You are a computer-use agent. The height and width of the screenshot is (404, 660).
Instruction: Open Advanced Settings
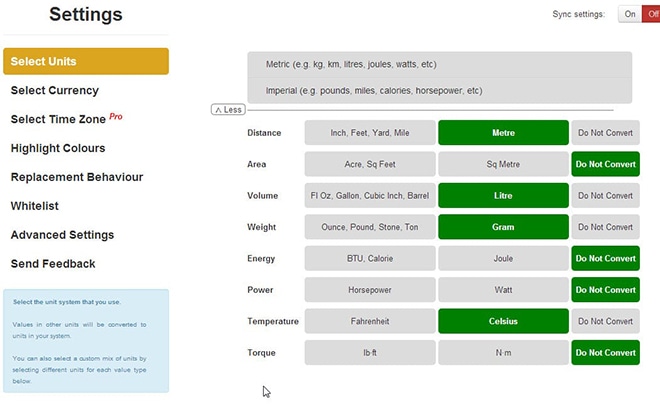[x=62, y=235]
